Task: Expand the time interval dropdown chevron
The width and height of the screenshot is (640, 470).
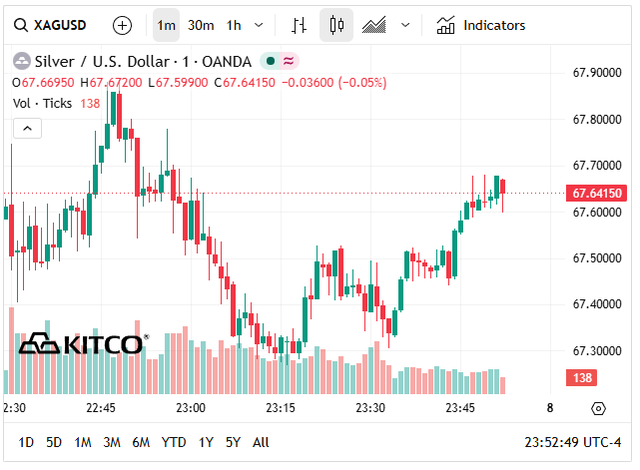Action: pyautogui.click(x=259, y=25)
